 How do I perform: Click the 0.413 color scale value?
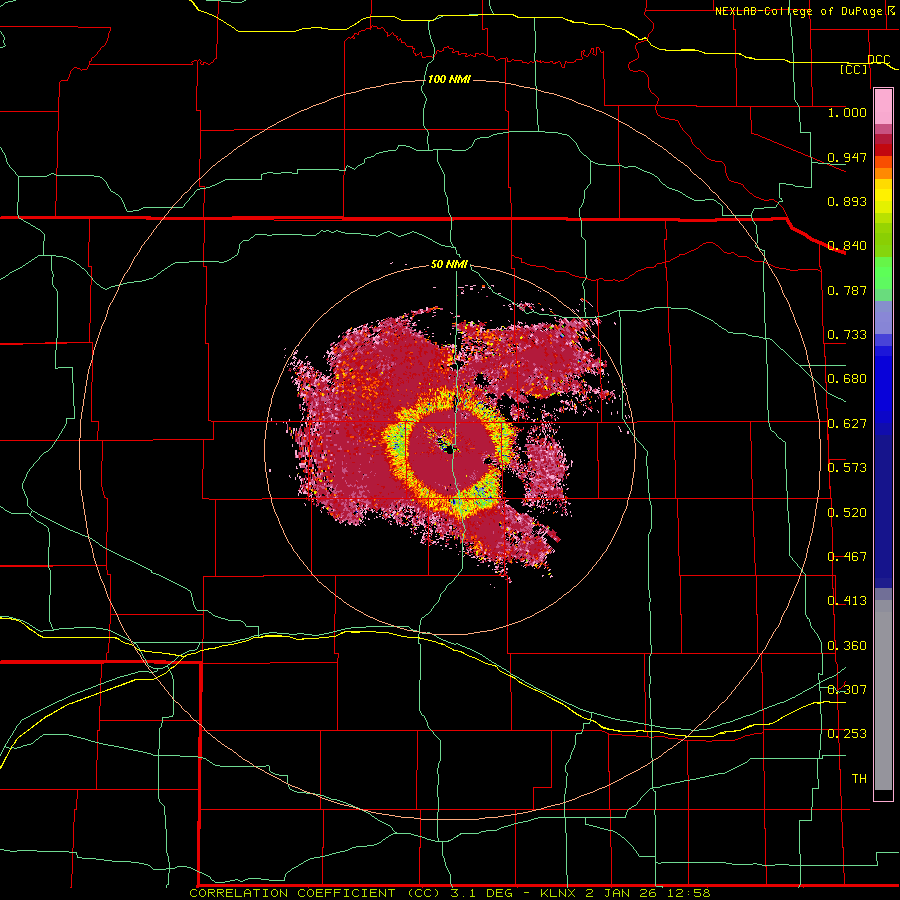tap(847, 601)
